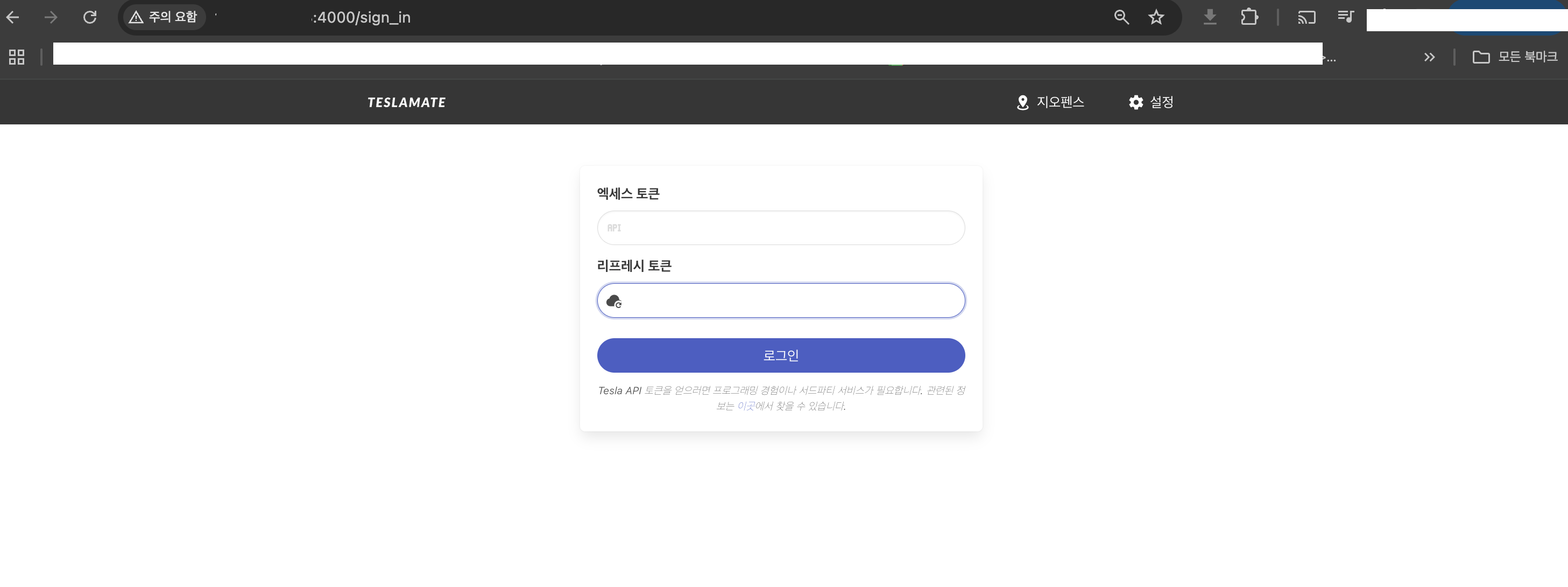This screenshot has height=587, width=1568.
Task: Open the 지오펜스 menu item
Action: point(1050,102)
